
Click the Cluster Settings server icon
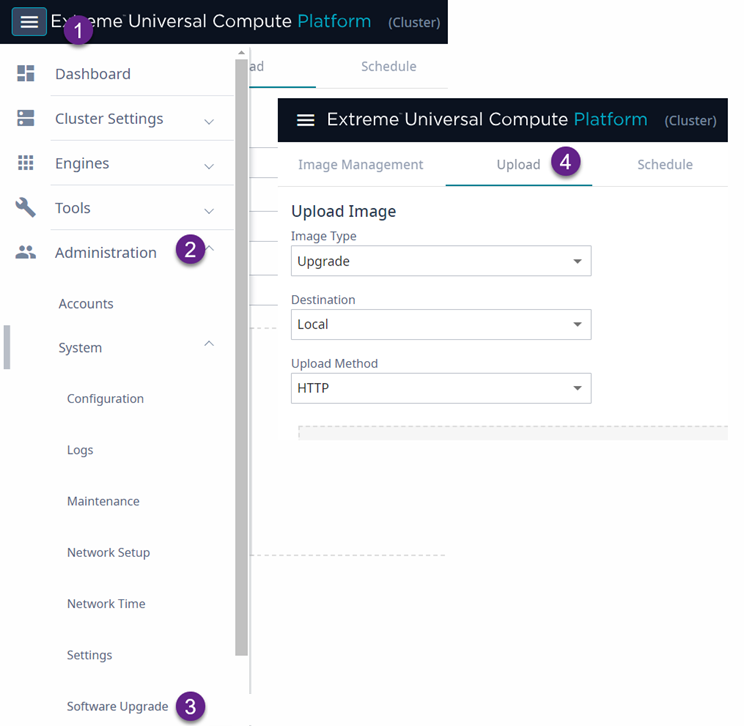coord(26,119)
